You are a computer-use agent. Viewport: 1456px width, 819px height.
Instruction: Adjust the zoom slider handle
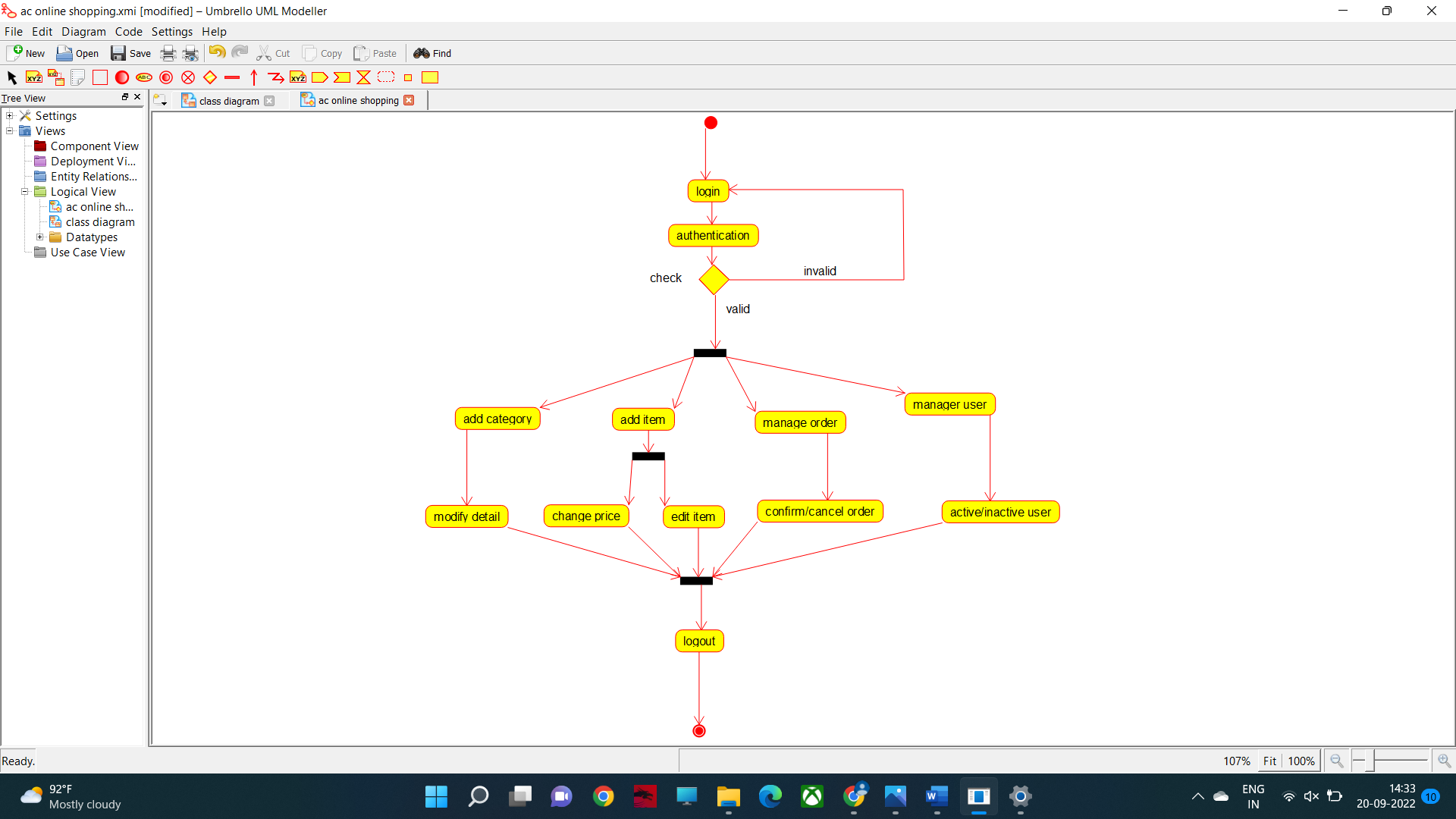point(1371,761)
